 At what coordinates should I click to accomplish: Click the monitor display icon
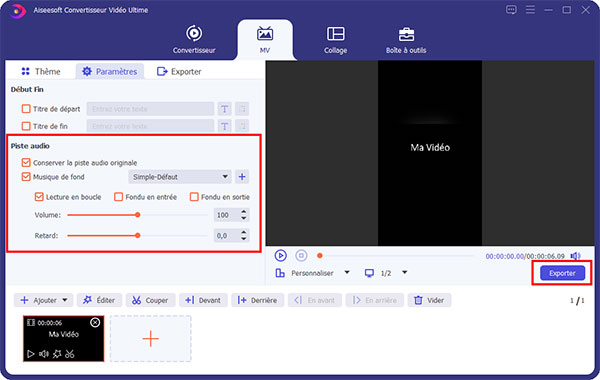point(369,273)
